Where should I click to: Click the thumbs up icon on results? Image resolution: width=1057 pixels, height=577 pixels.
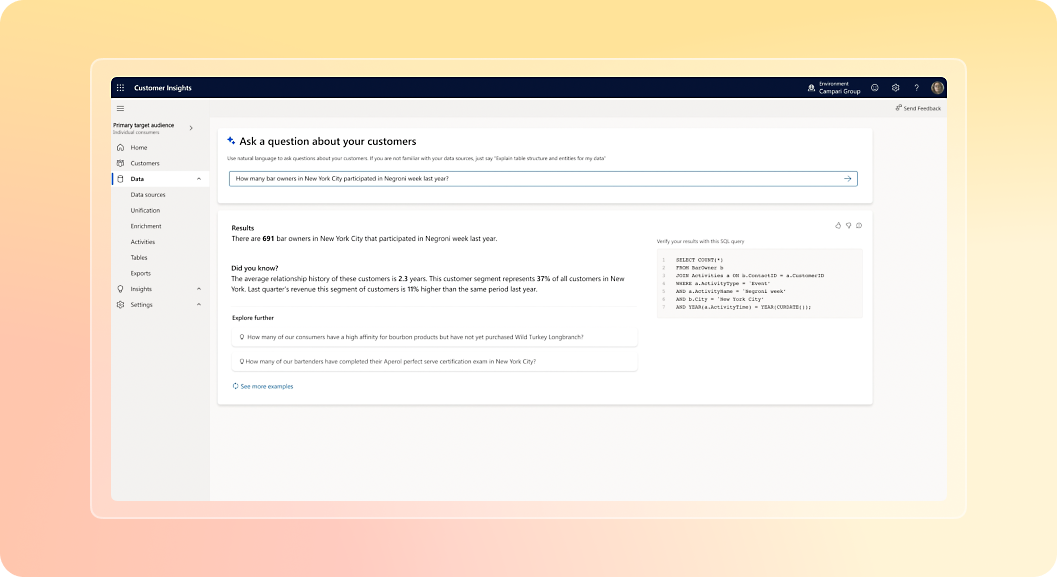point(838,226)
